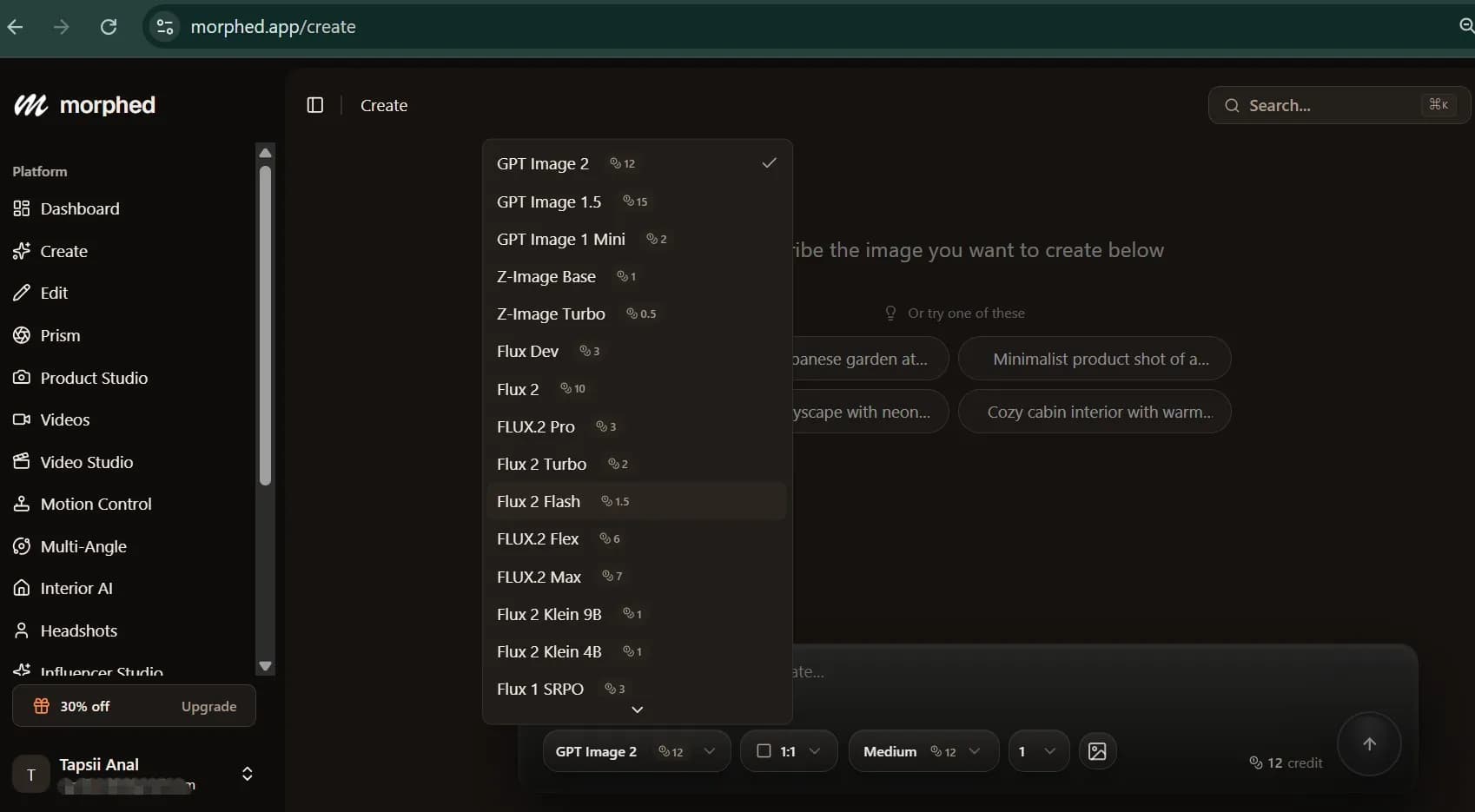Click the Product Studio camera icon

[x=22, y=378]
